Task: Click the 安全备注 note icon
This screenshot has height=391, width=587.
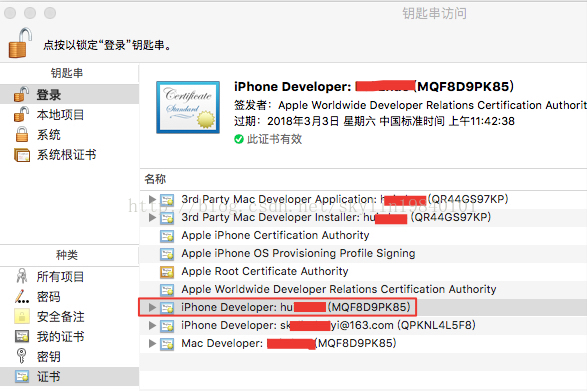Action: coord(22,316)
